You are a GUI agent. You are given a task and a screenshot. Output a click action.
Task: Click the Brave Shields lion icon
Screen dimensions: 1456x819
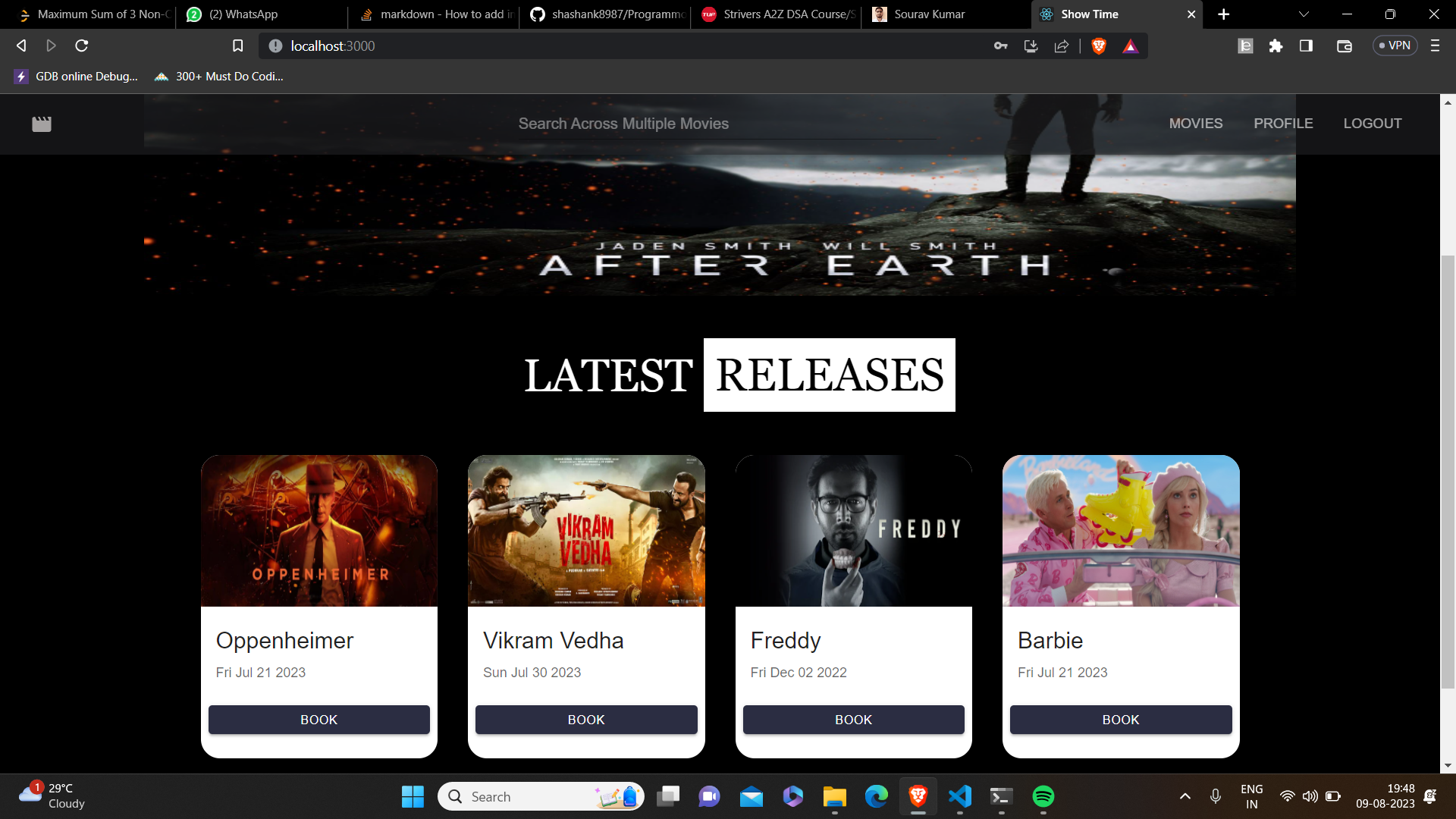pos(1098,46)
